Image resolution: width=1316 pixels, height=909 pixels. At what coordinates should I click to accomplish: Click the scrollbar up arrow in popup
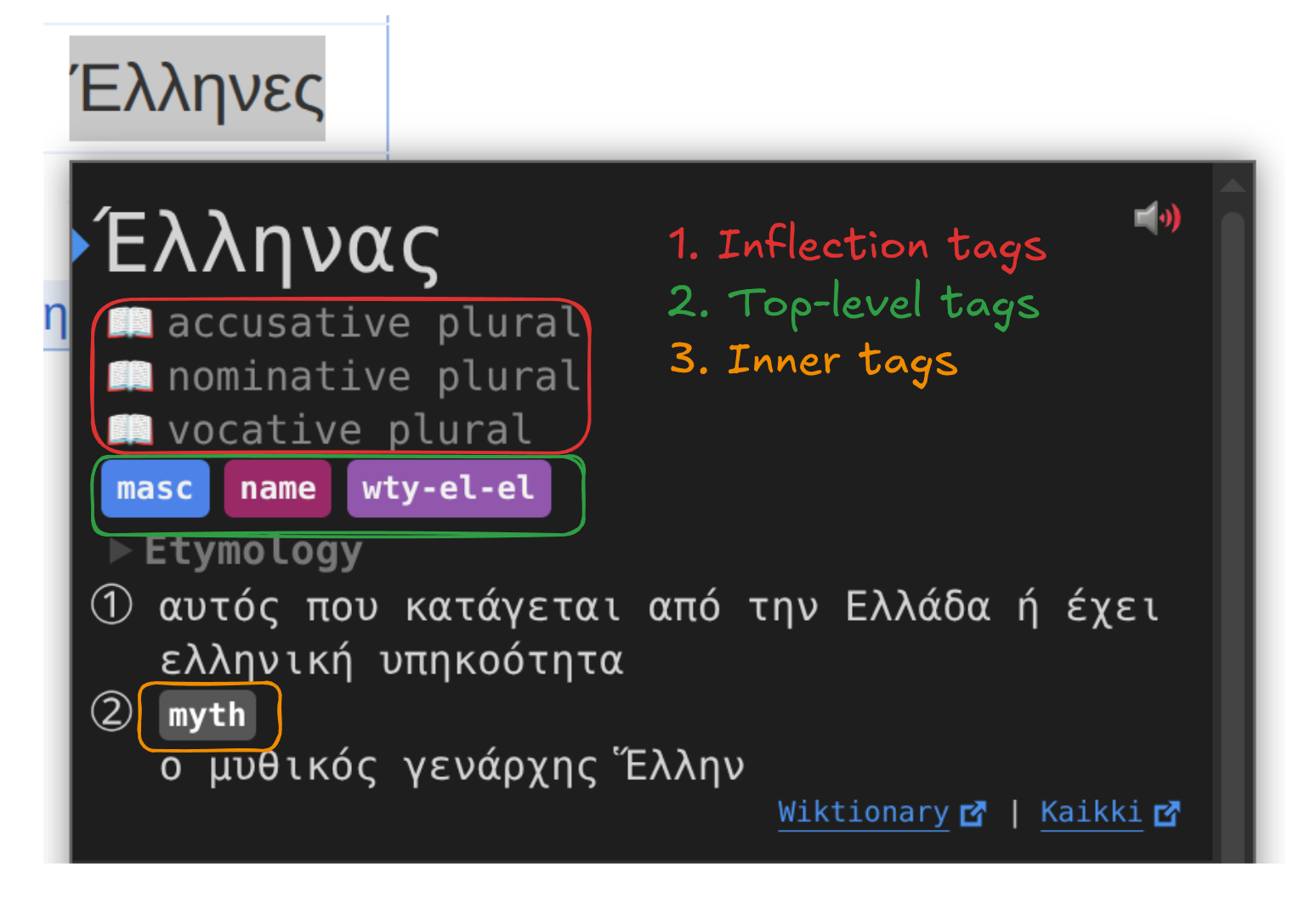click(x=1232, y=186)
